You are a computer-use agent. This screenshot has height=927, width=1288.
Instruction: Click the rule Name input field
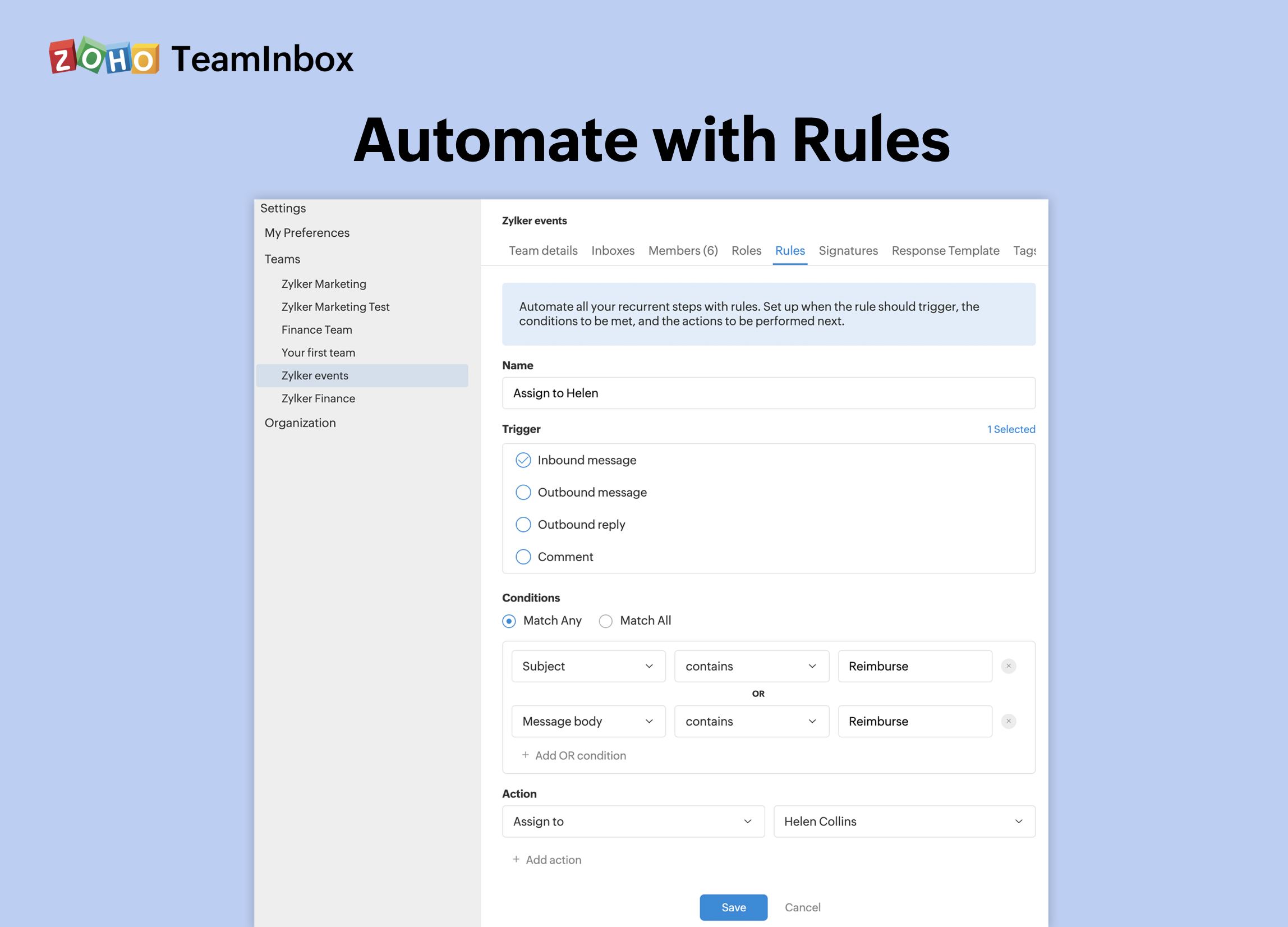[768, 393]
